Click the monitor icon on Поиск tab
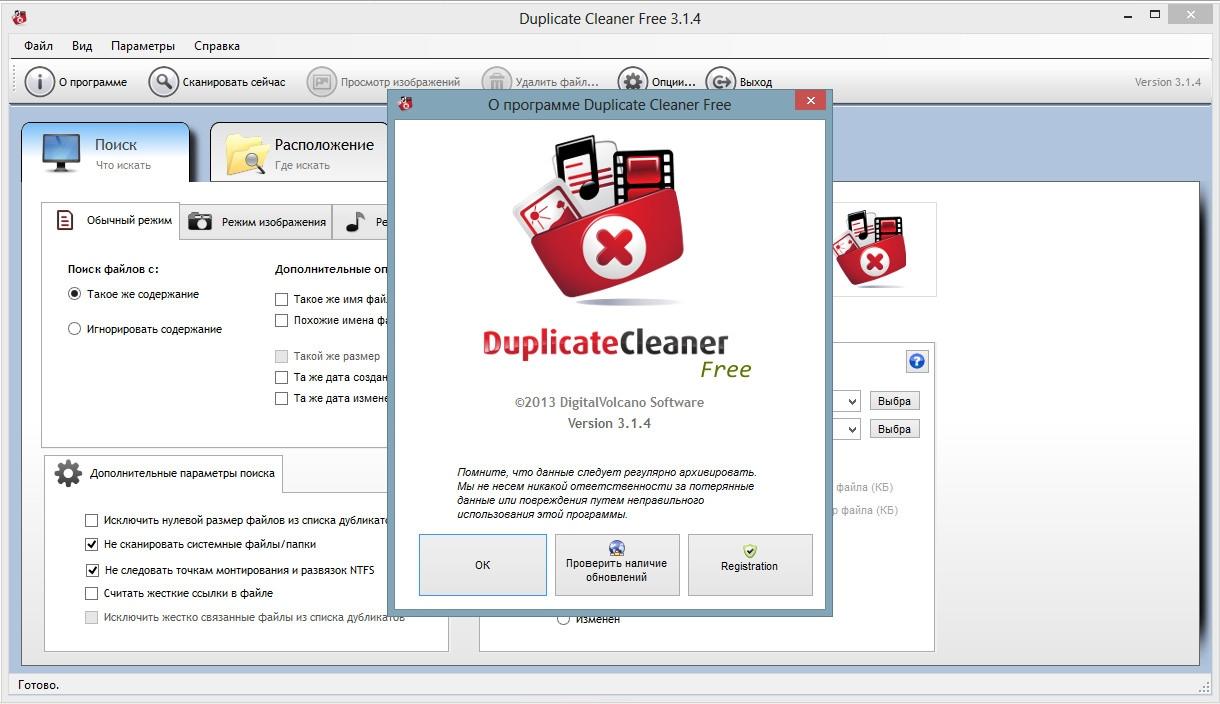The height and width of the screenshot is (704, 1220). click(x=61, y=153)
